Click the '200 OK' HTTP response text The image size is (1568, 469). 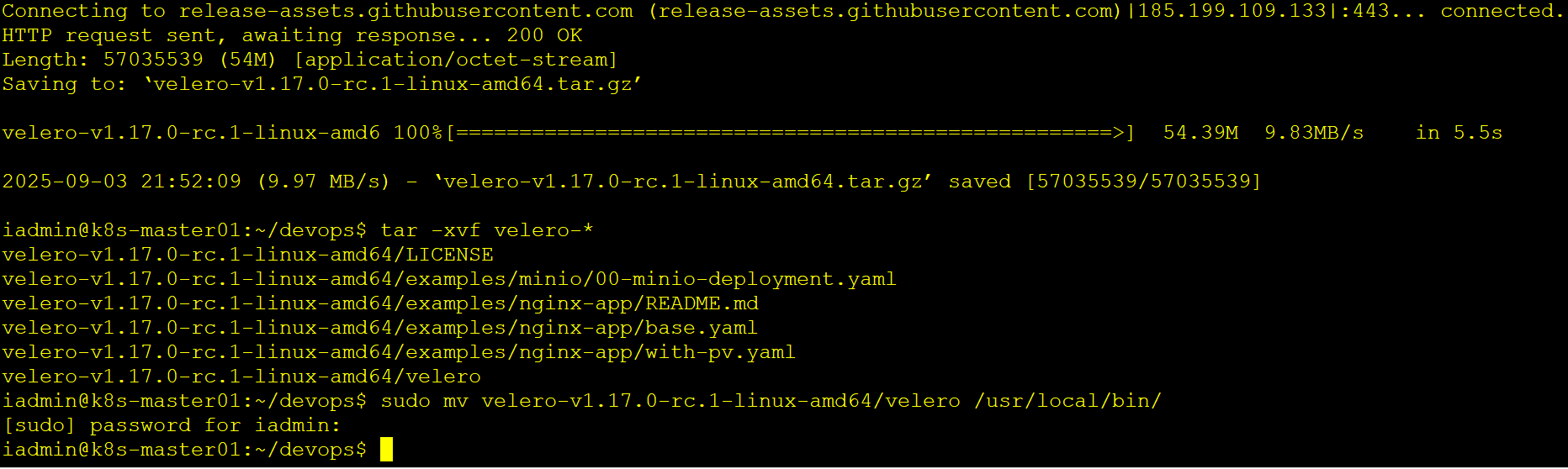[x=544, y=35]
